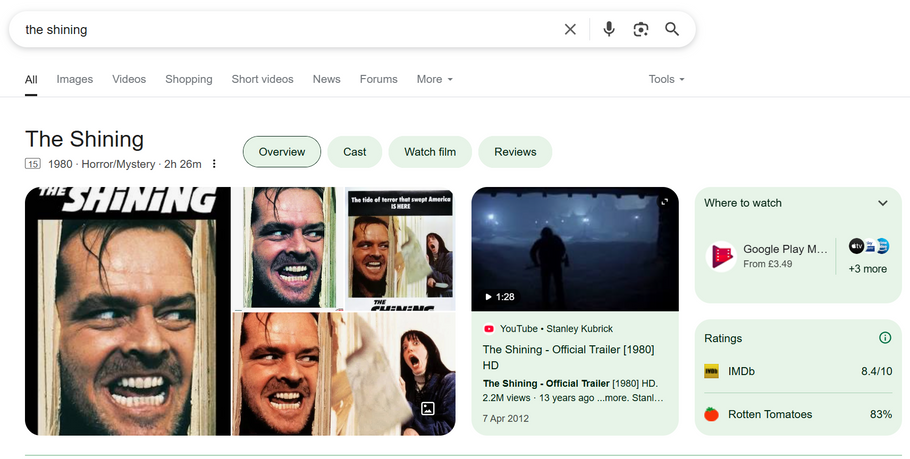Open IMDb 8.4/10 rating row

(798, 371)
